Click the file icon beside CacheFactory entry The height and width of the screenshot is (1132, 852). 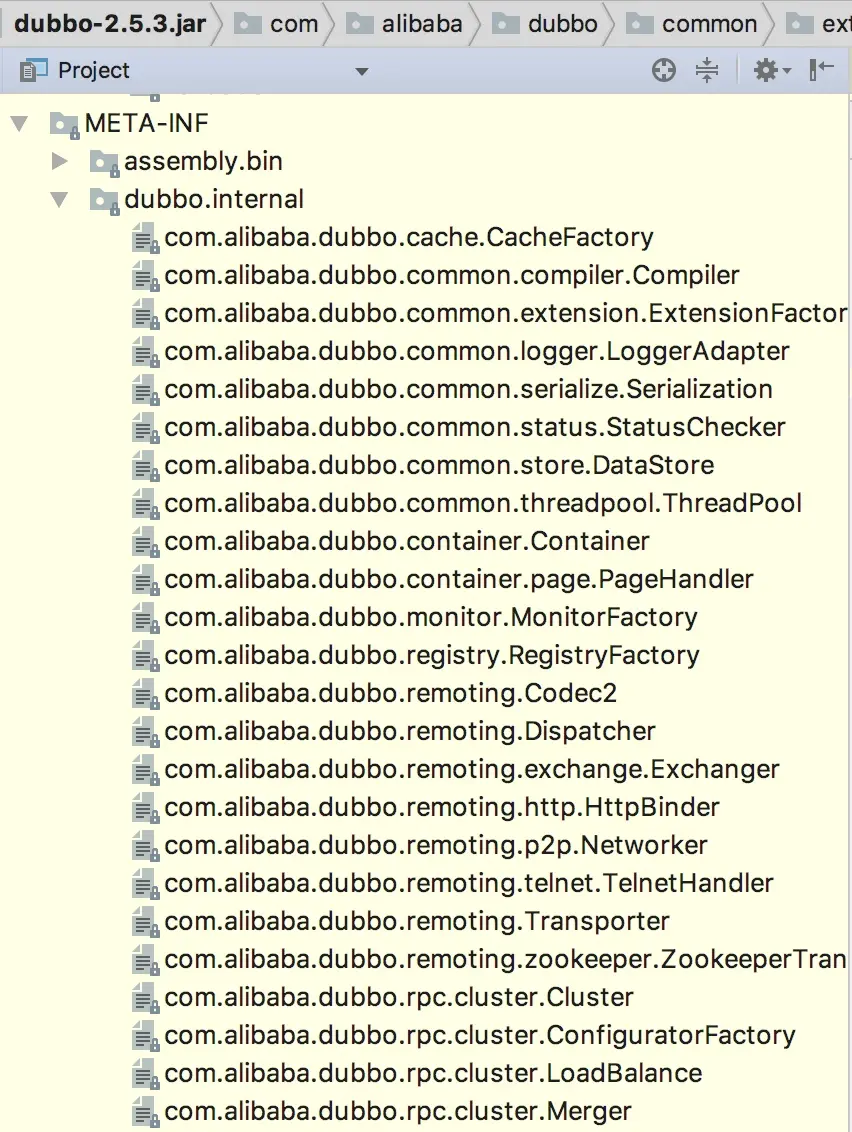pyautogui.click(x=146, y=237)
